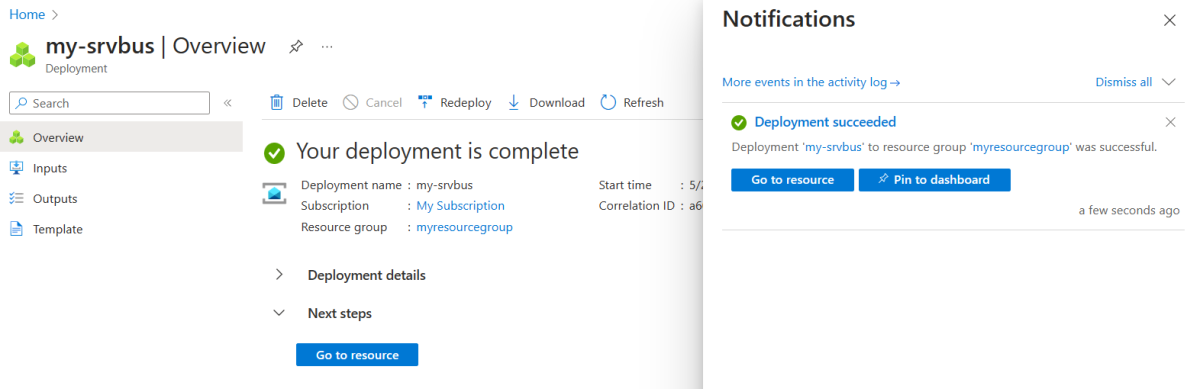The height and width of the screenshot is (389, 1200).
Task: Refresh the deployment overview
Action: (632, 102)
